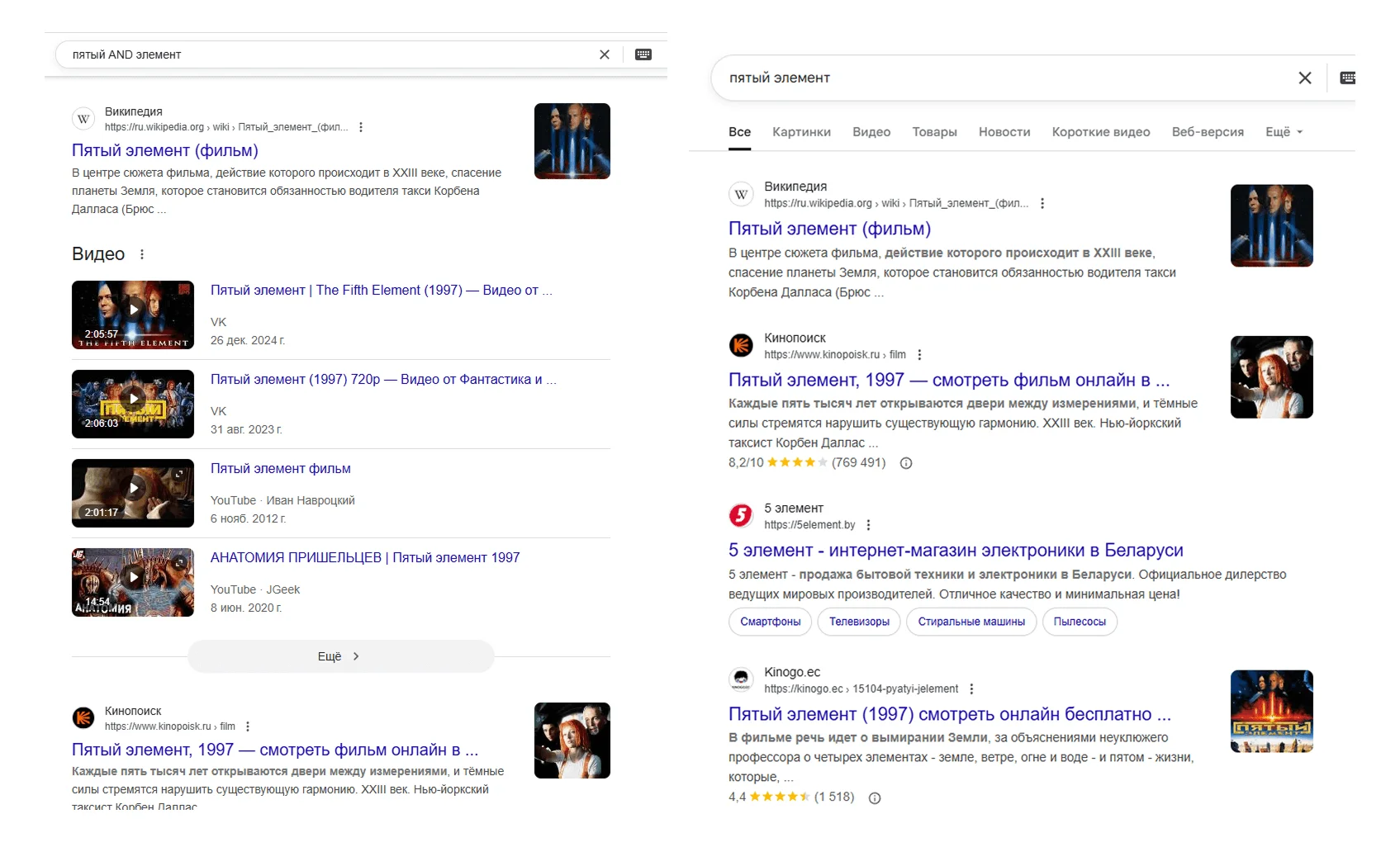The width and height of the screenshot is (1400, 866).
Task: Click info icon next to 8,2/10 rating
Action: tap(906, 463)
